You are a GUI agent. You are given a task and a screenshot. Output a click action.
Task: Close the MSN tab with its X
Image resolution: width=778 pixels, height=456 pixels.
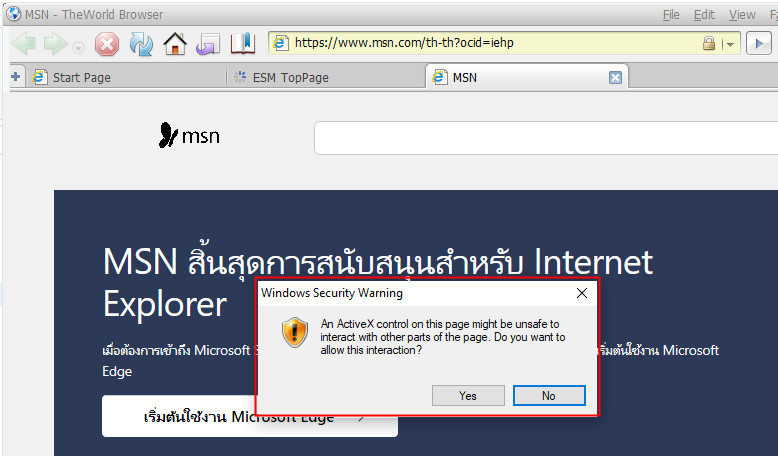pos(615,77)
